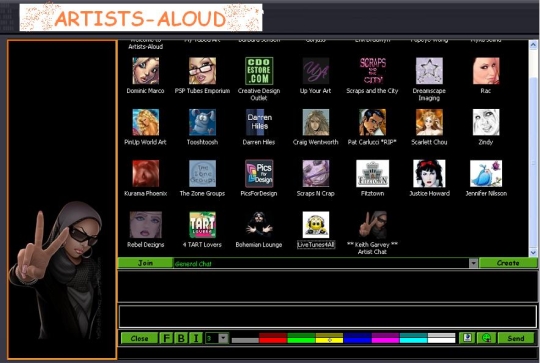Open the Kurama Phoenix room icon

click(x=146, y=174)
